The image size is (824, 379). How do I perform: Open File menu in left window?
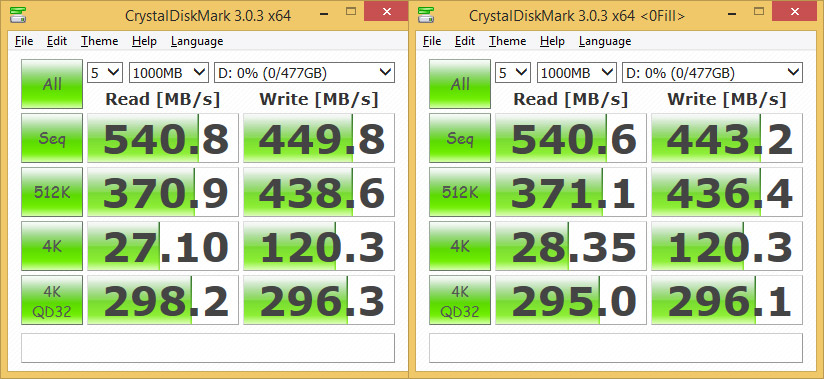click(24, 41)
